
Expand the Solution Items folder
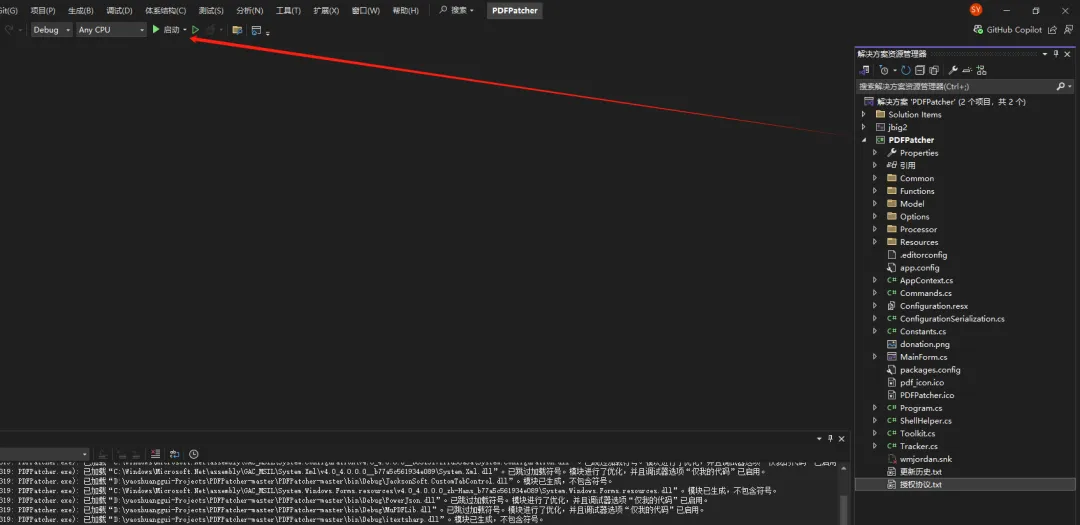864,114
